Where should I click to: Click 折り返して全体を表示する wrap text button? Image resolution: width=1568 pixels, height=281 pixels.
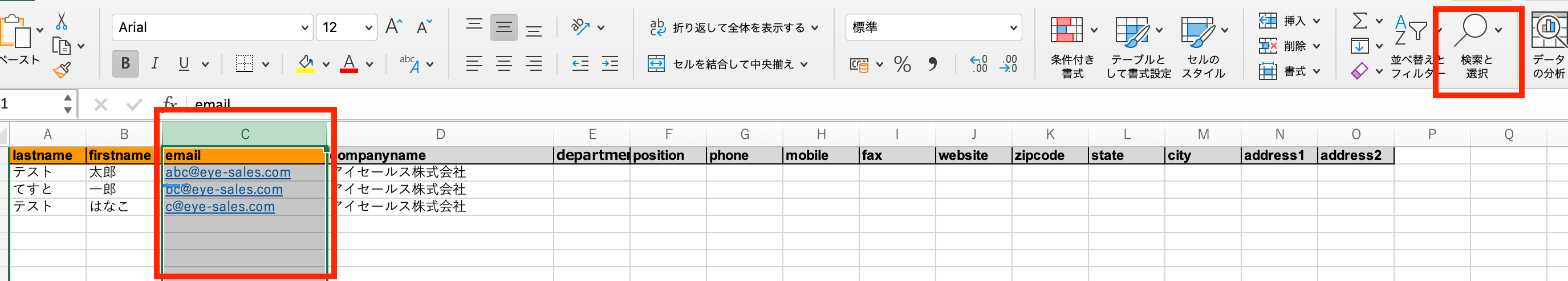[x=733, y=28]
